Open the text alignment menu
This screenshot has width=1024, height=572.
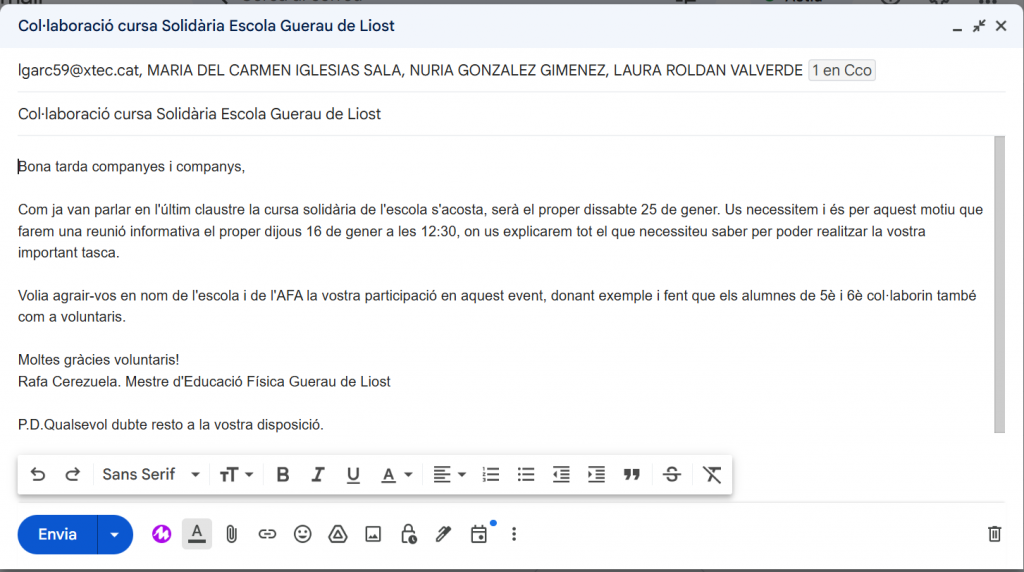click(449, 475)
